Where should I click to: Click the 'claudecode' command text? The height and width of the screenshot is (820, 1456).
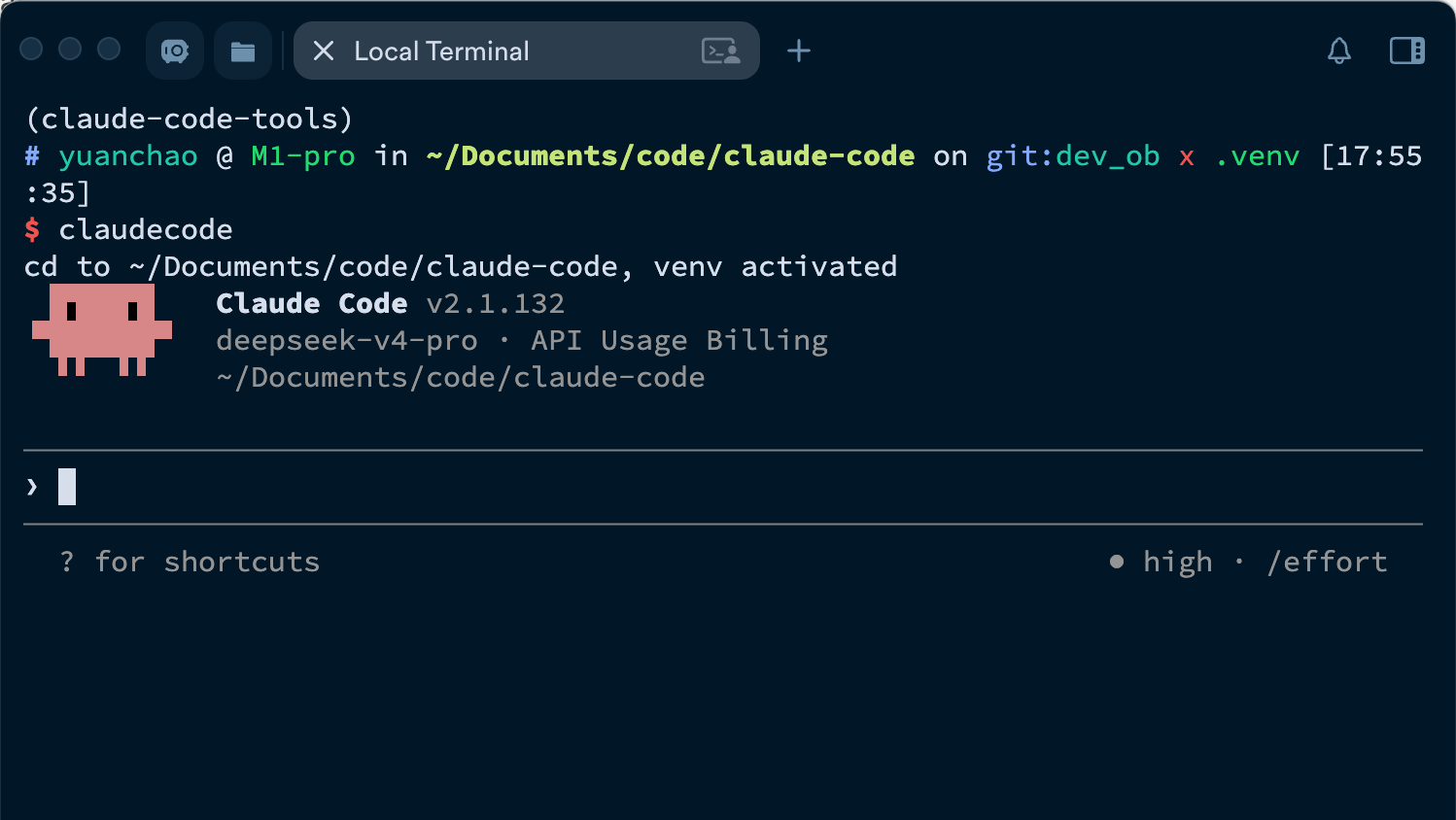[x=146, y=229]
